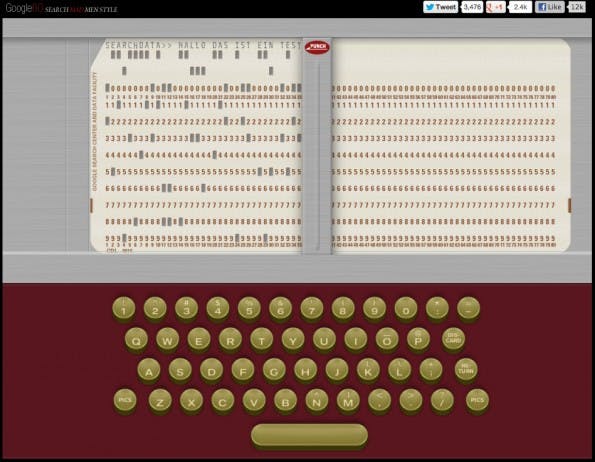Screen dimensions: 595x462
Task: Click the DIS-CARD key
Action: point(453,339)
